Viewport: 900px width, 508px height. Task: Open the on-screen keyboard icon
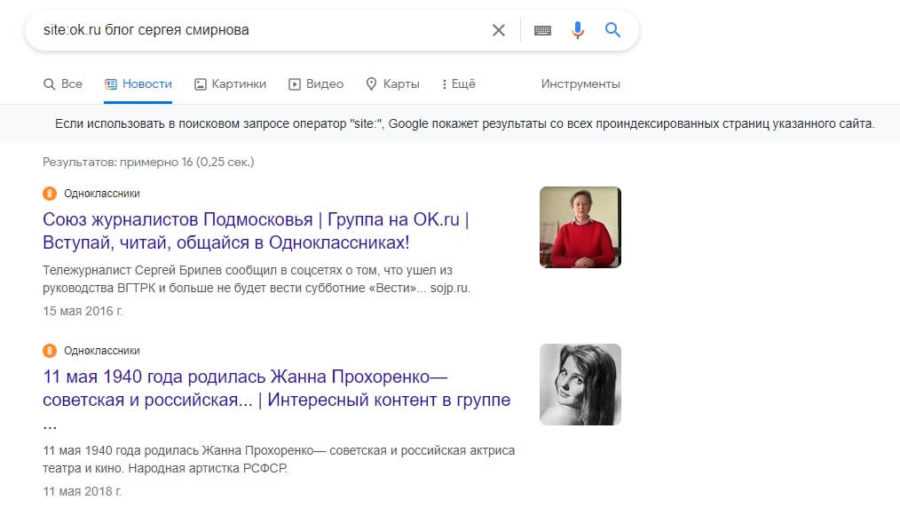pyautogui.click(x=542, y=30)
